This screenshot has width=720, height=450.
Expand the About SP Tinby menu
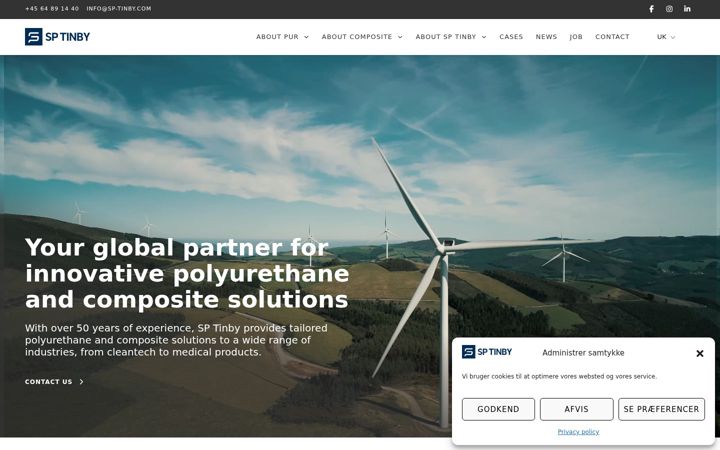click(451, 37)
